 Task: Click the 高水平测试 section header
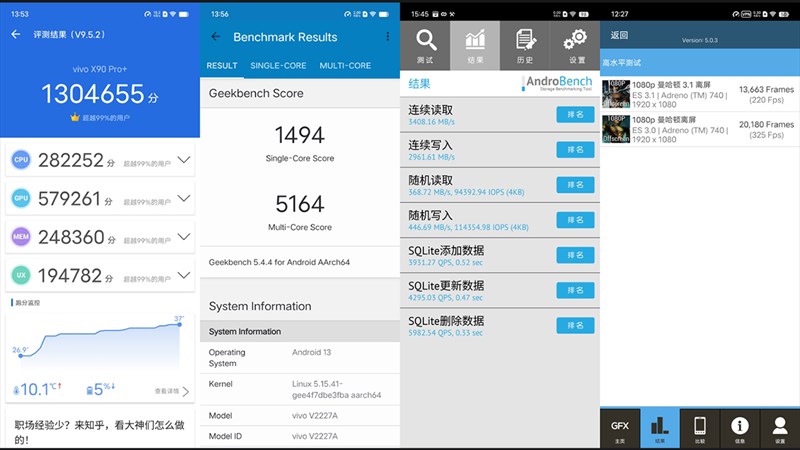[700, 63]
